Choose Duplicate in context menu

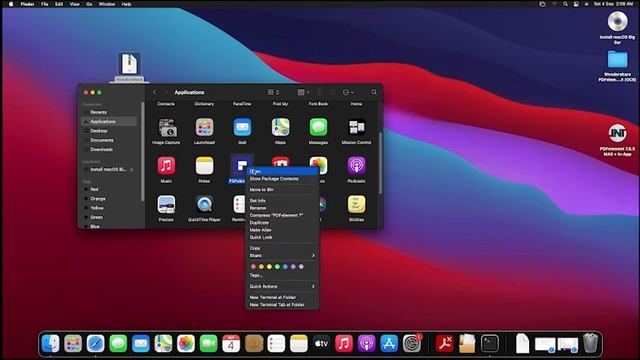(282, 223)
